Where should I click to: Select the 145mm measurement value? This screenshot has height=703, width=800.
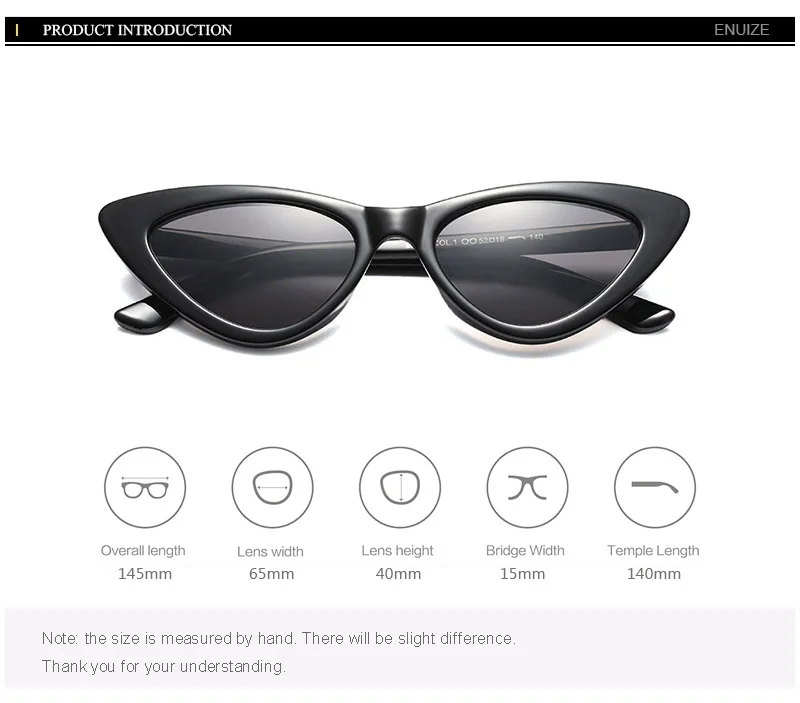[x=145, y=574]
